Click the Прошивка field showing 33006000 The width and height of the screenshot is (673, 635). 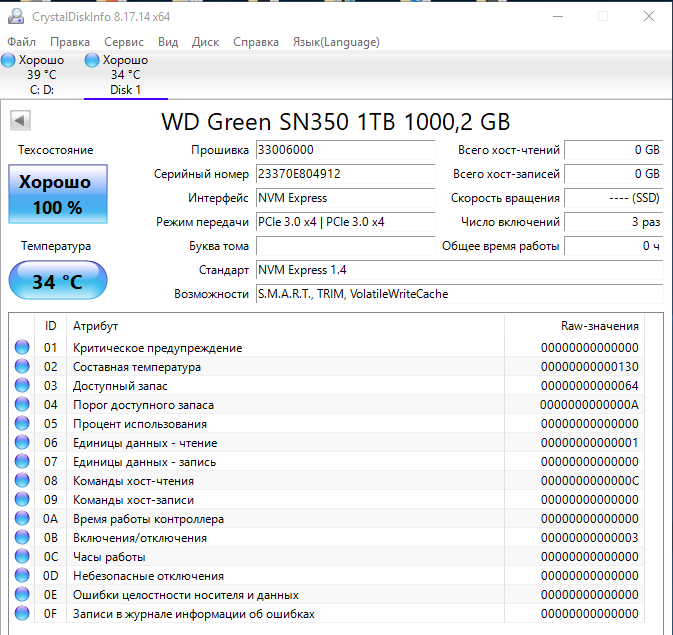pos(346,150)
